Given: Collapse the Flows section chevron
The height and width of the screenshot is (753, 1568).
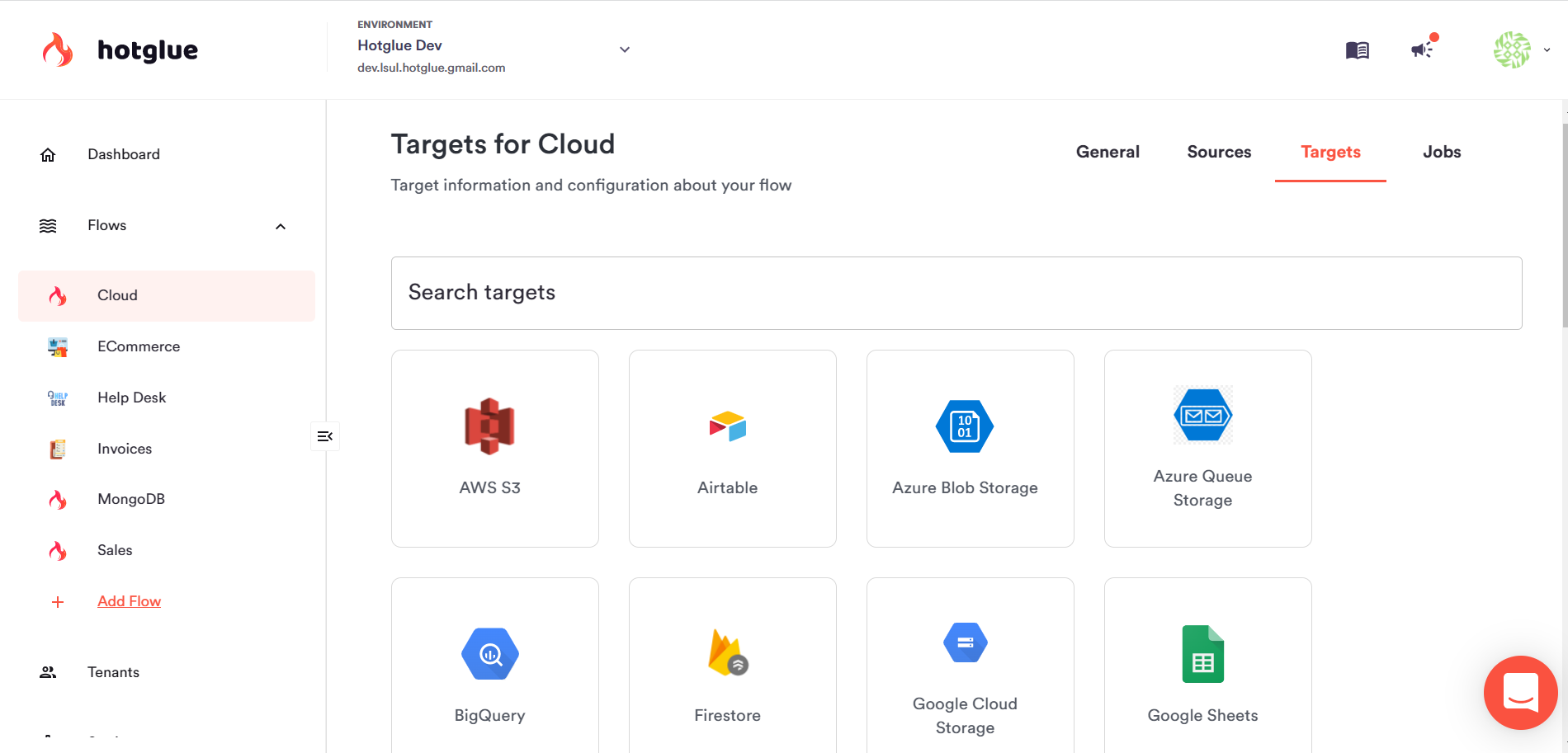Looking at the screenshot, I should pos(281,226).
